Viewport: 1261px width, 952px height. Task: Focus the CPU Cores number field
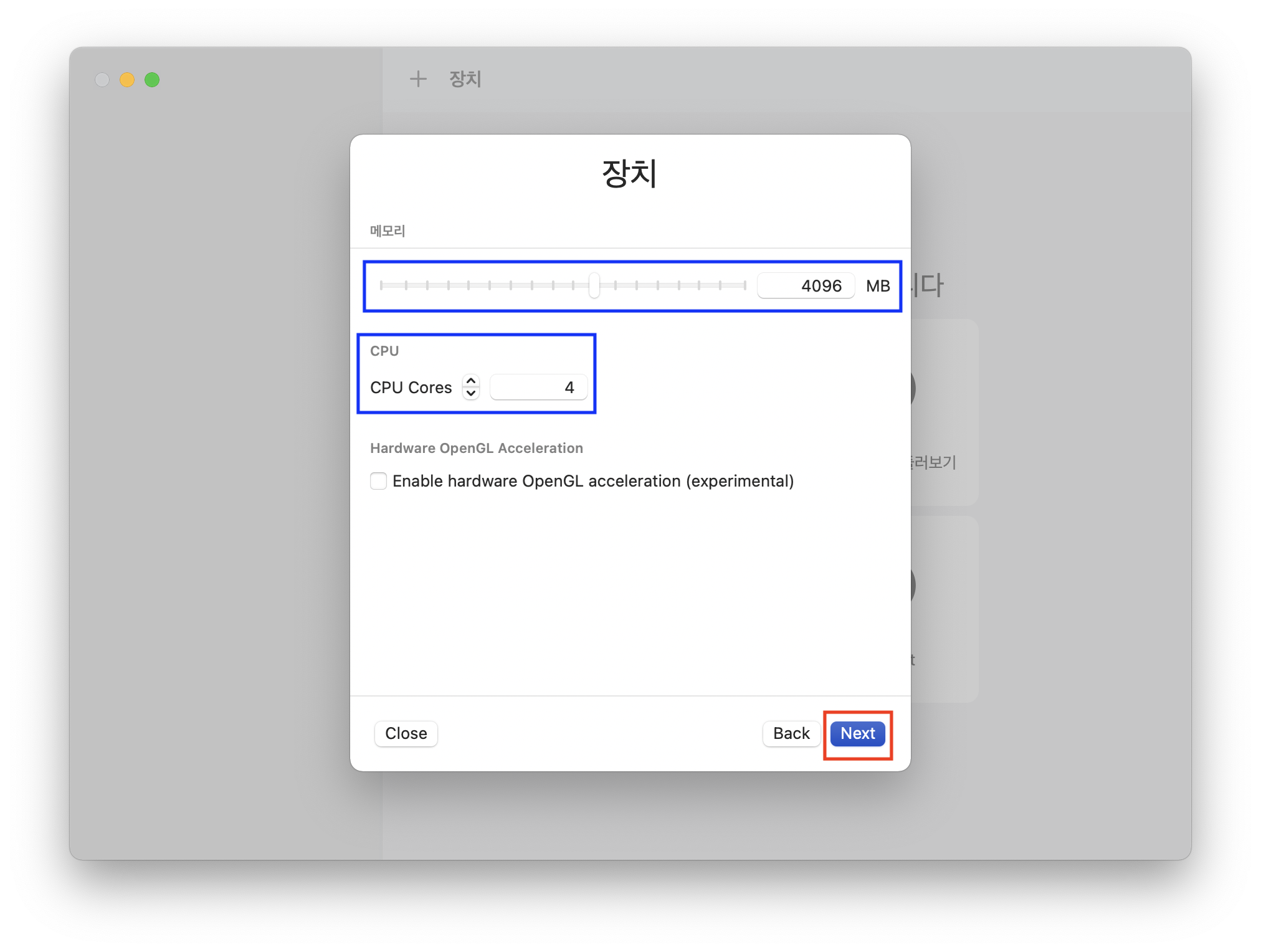(538, 388)
